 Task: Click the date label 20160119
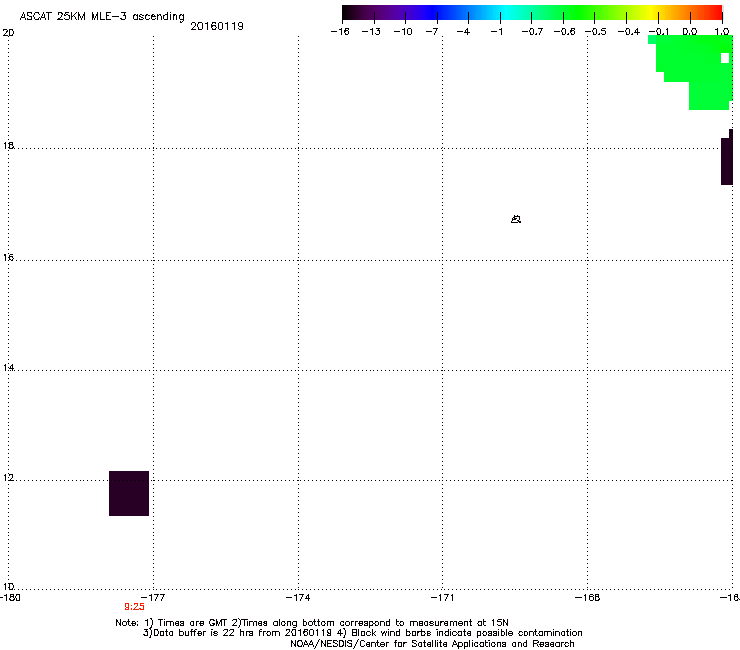click(217, 26)
